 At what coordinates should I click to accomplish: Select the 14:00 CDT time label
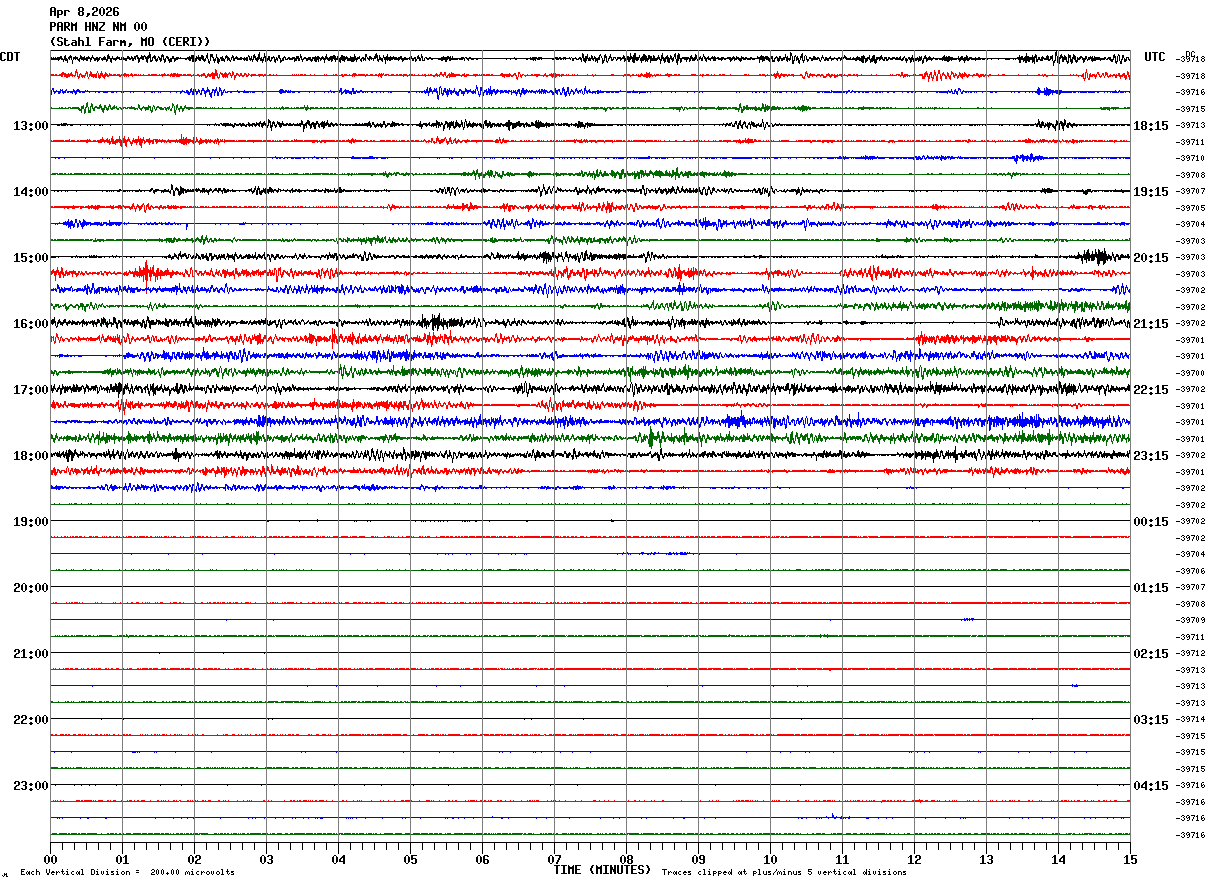pos(31,192)
